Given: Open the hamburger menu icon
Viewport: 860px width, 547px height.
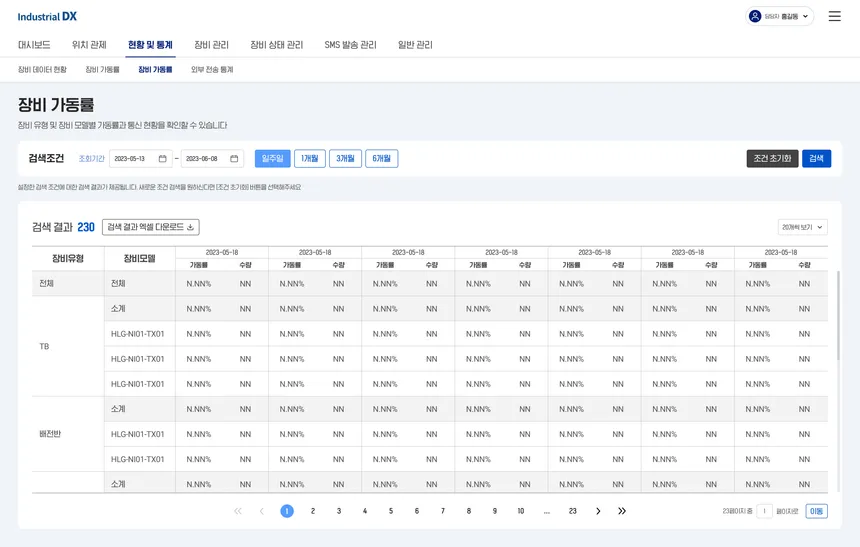Looking at the screenshot, I should (x=834, y=16).
